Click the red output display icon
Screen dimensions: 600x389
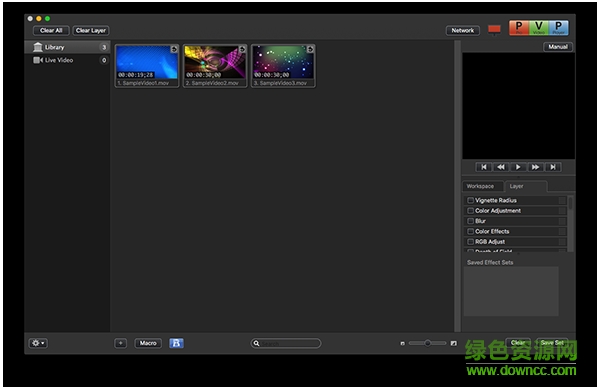pos(494,29)
